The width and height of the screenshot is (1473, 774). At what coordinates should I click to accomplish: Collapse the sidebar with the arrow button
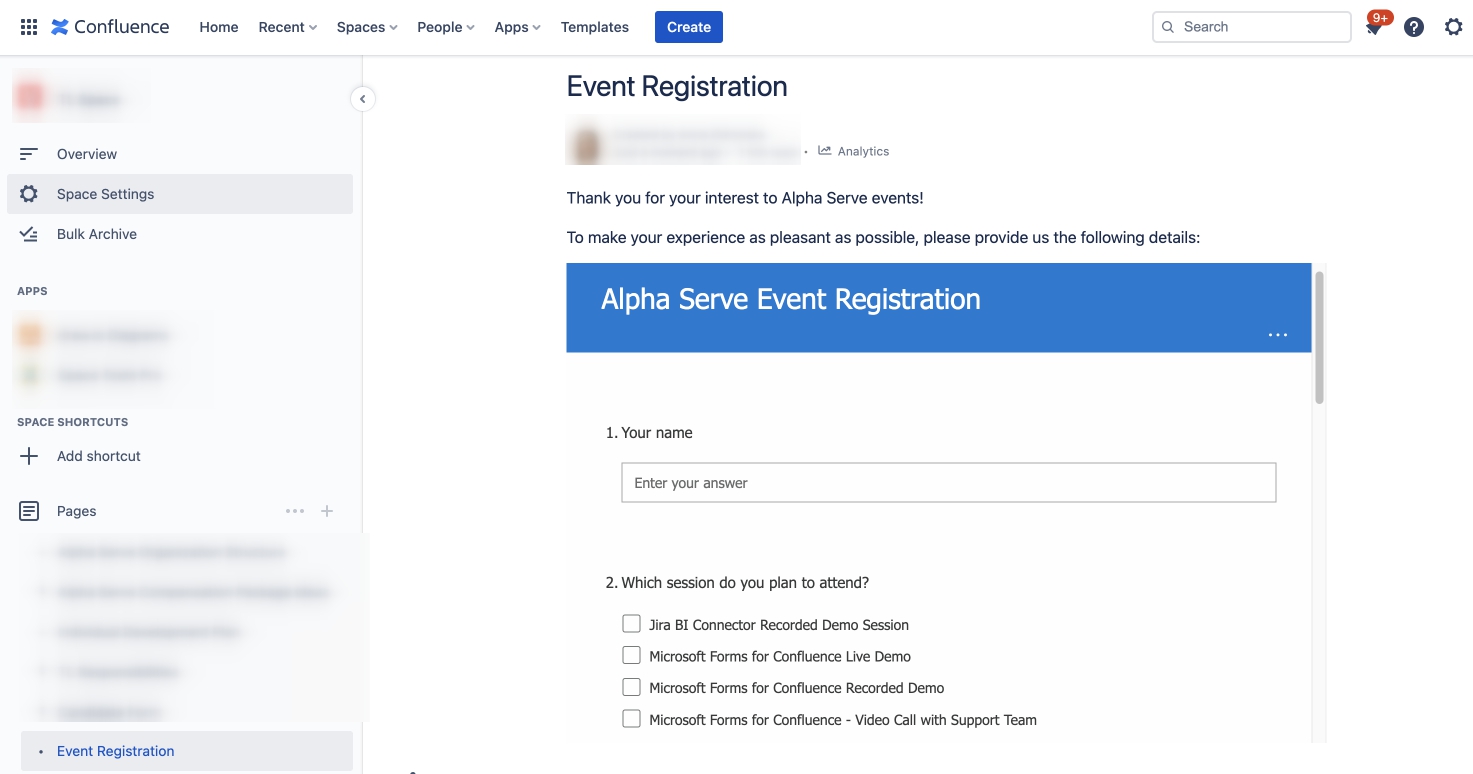363,98
